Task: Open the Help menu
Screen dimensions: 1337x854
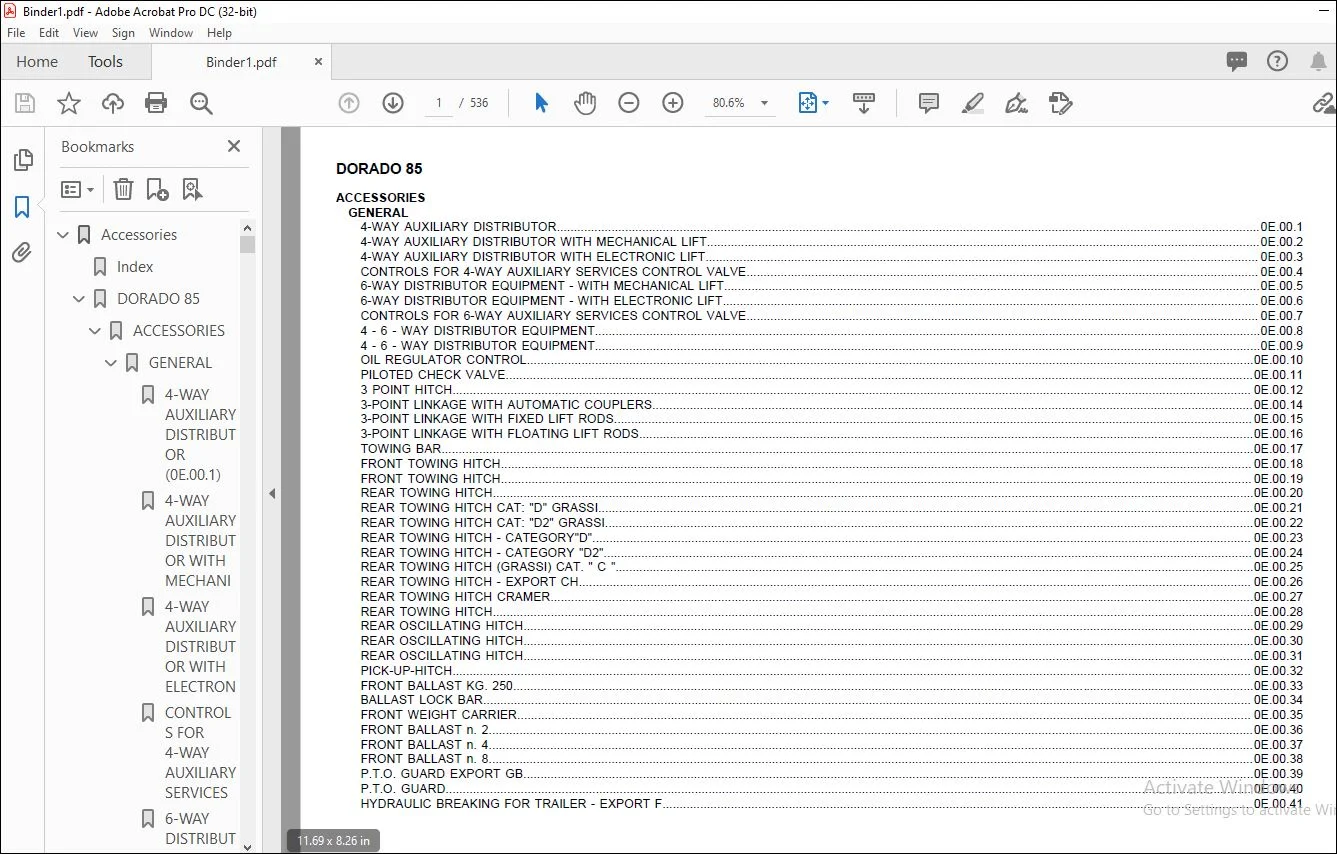Action: coord(219,33)
